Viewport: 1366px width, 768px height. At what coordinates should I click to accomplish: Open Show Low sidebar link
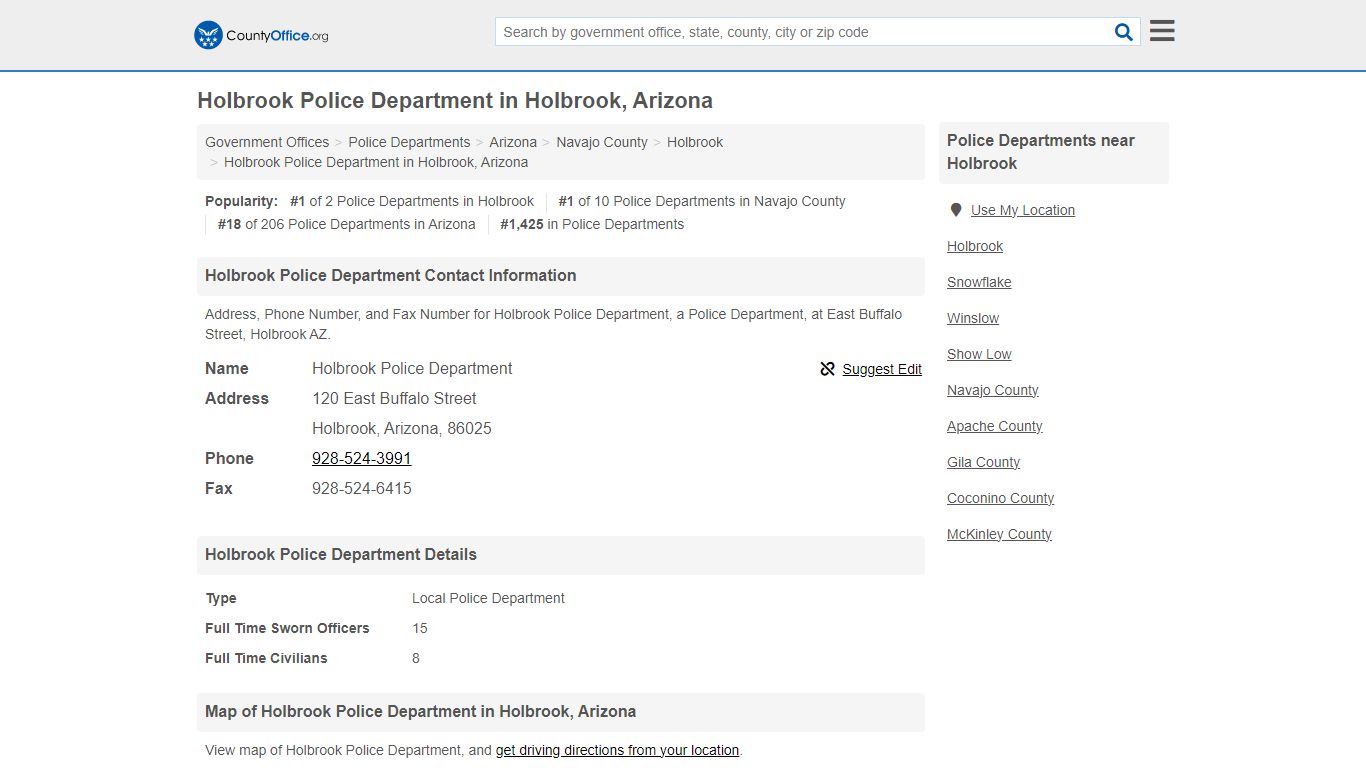coord(979,354)
